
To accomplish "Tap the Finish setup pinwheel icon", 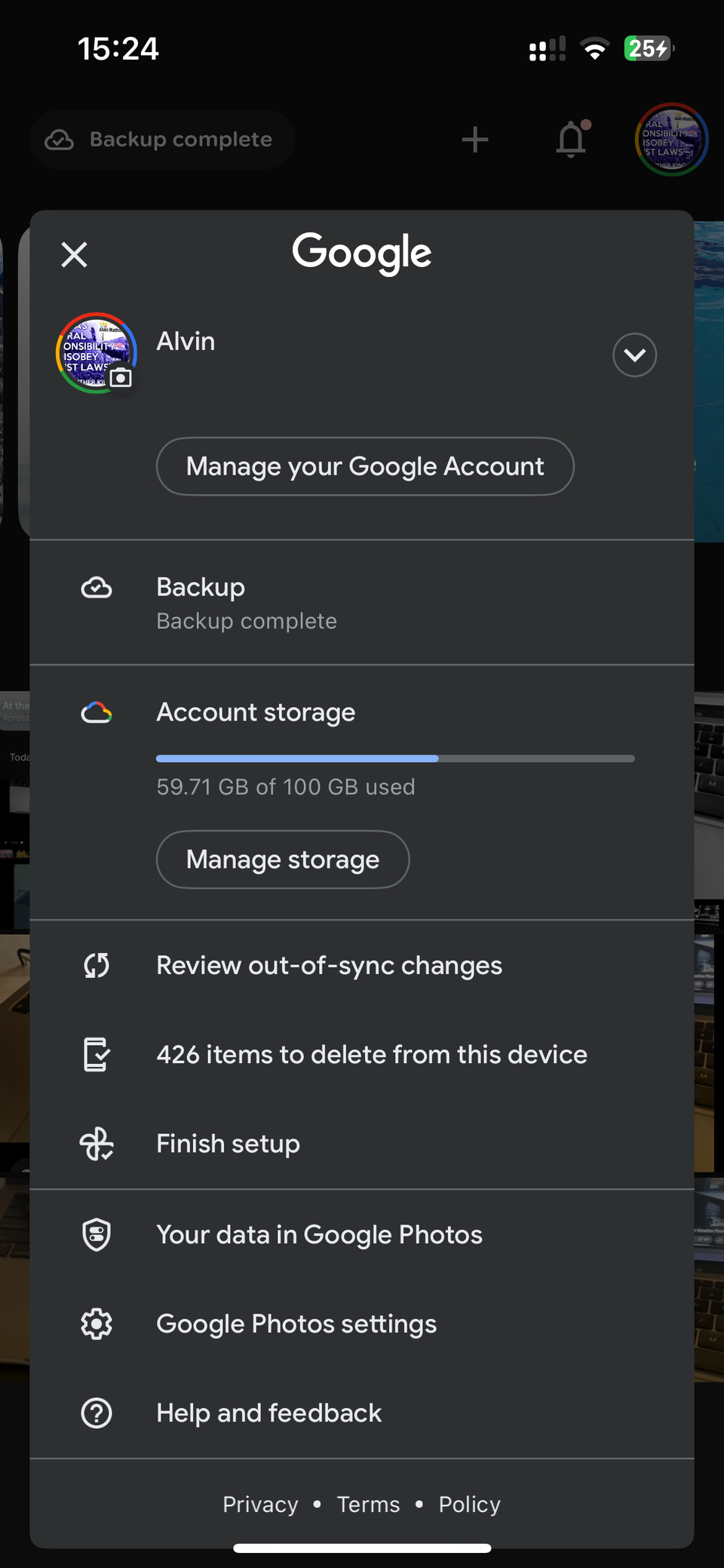I will (97, 1144).
